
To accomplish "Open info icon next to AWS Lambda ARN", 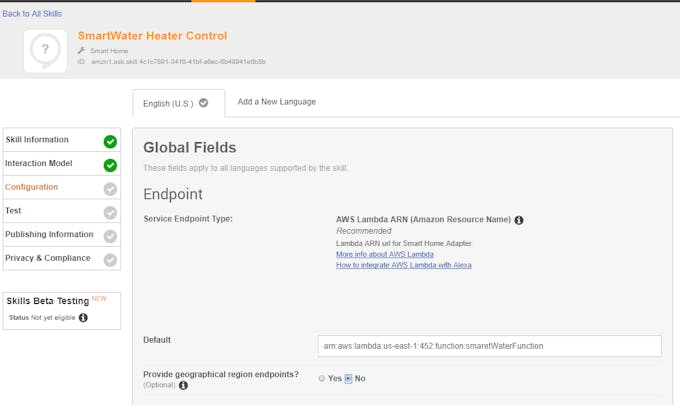I will point(519,220).
